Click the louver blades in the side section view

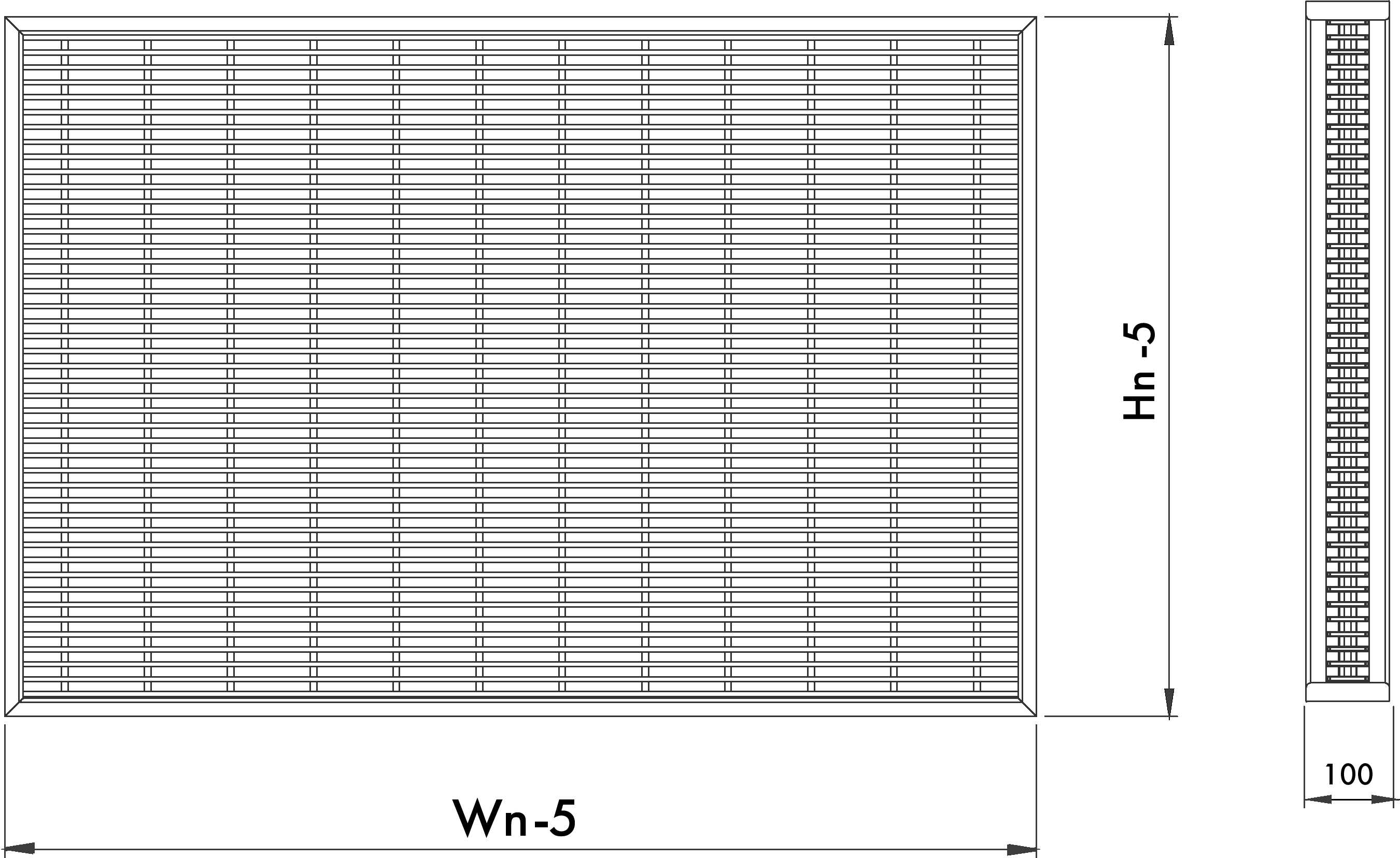click(x=1347, y=352)
